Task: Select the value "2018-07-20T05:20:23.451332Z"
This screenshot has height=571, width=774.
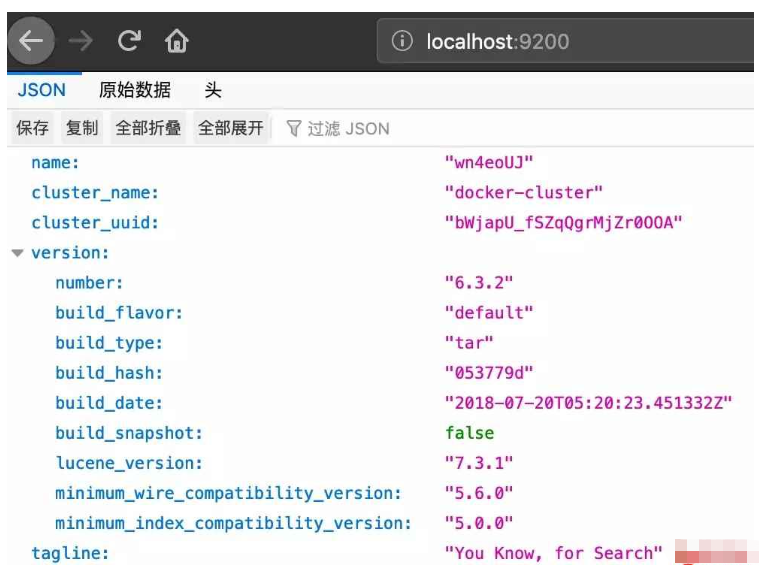Action: tap(588, 403)
